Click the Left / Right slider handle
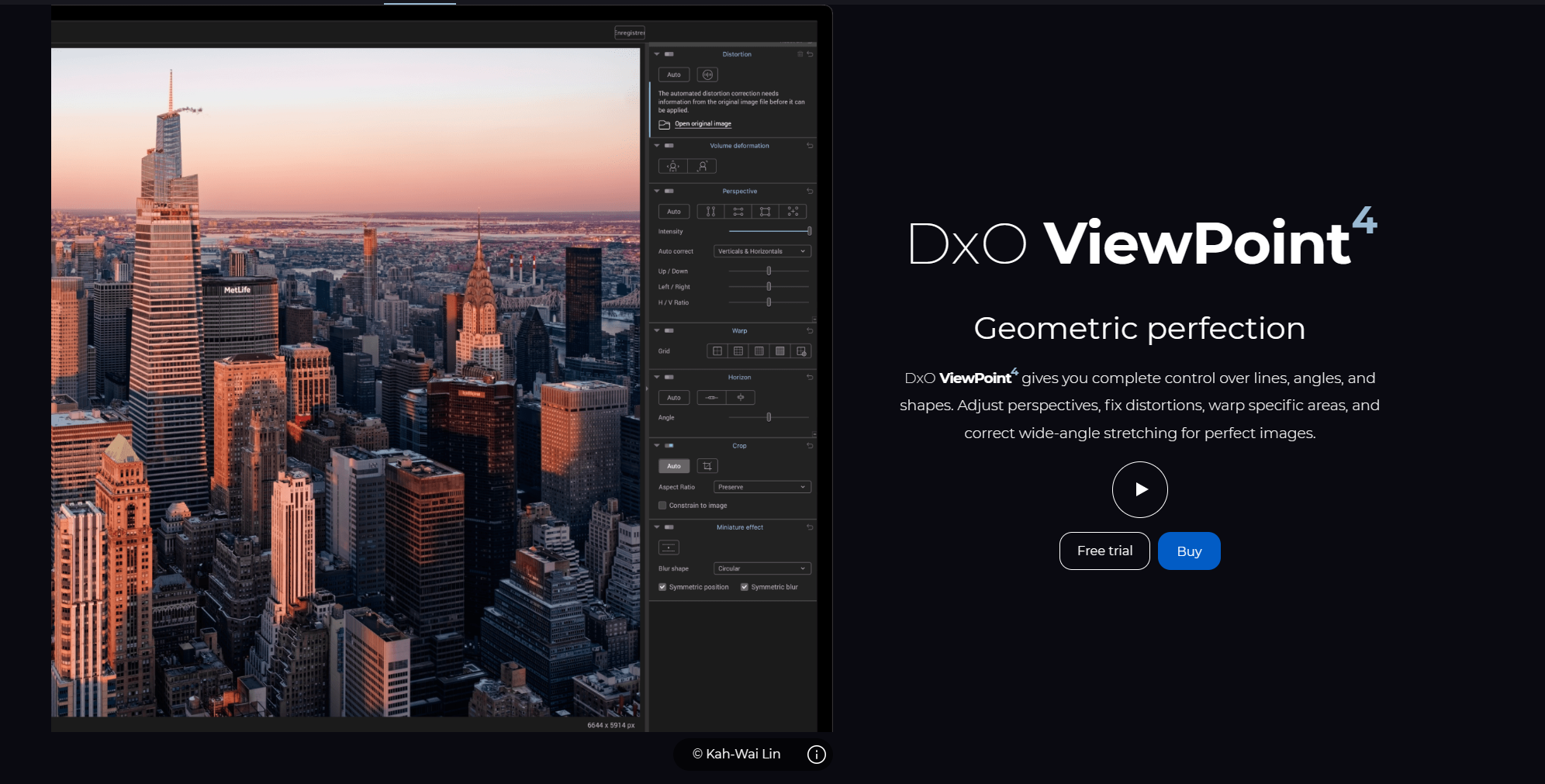Image resolution: width=1545 pixels, height=784 pixels. pyautogui.click(x=769, y=287)
